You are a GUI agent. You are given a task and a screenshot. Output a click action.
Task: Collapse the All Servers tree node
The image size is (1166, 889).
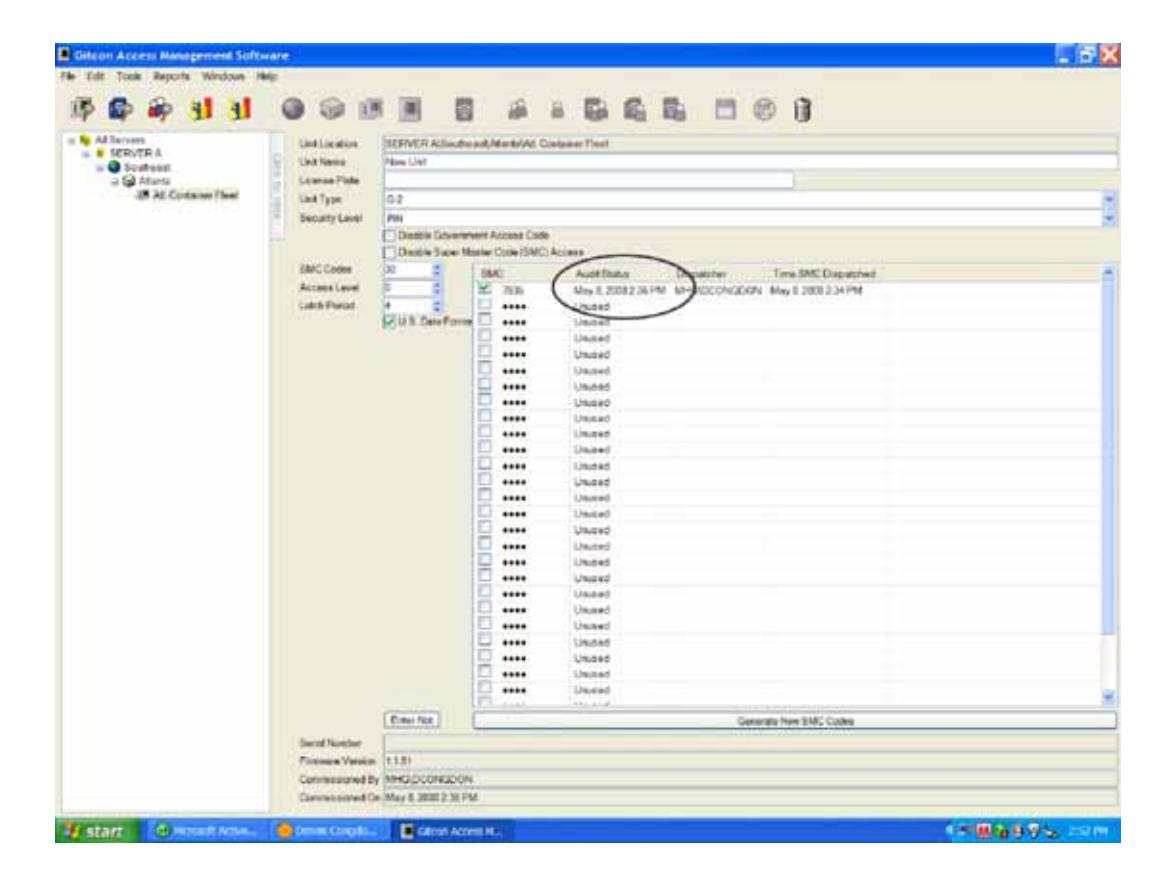[71, 140]
